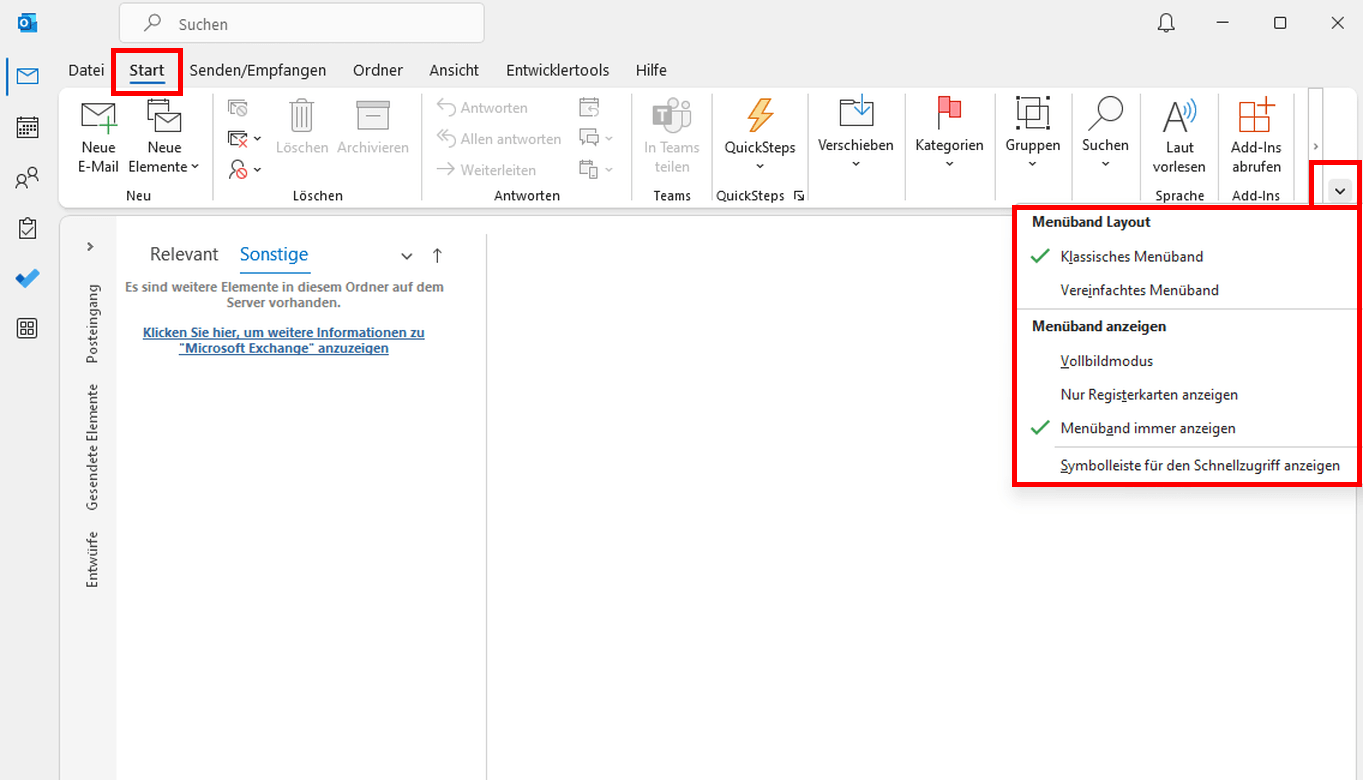Show the Relevant inbox tab
The width and height of the screenshot is (1363, 780).
(184, 255)
